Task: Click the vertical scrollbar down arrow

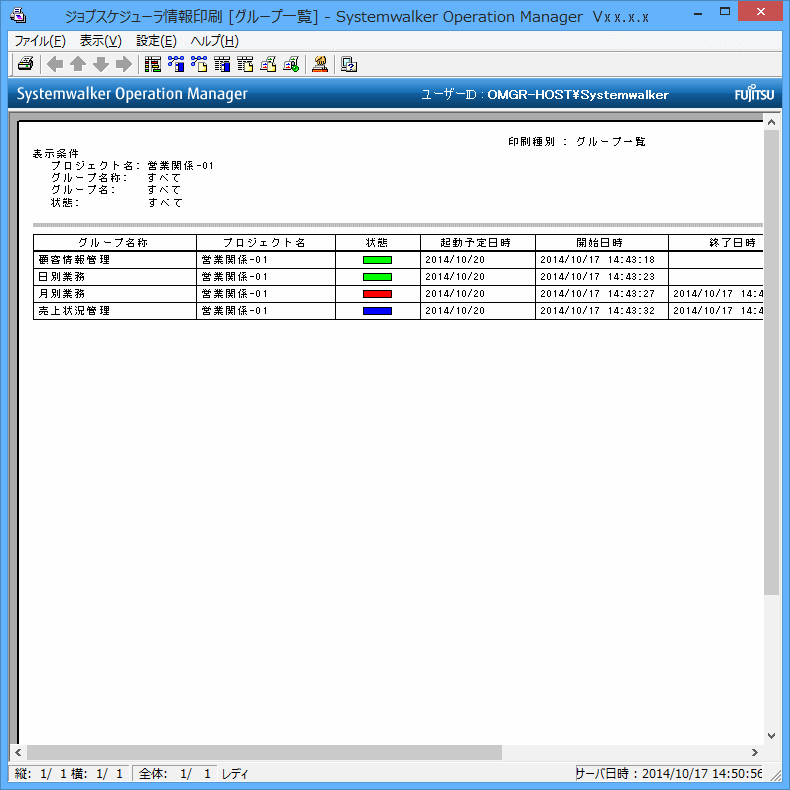Action: (771, 736)
